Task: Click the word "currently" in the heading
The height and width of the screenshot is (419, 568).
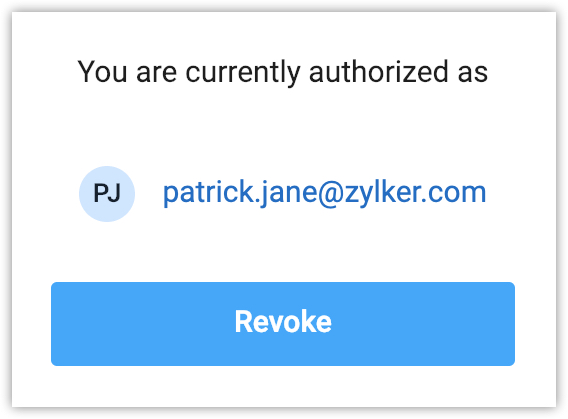Action: [243, 72]
